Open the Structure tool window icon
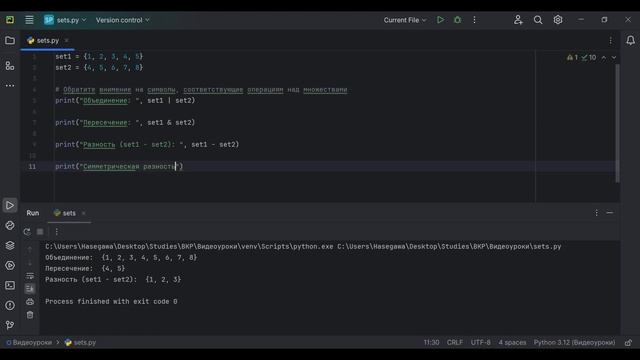This screenshot has width=640, height=360. click(x=10, y=66)
